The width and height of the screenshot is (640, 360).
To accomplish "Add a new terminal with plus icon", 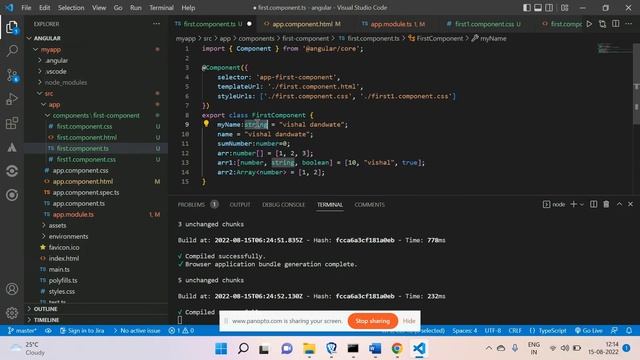I will (573, 204).
